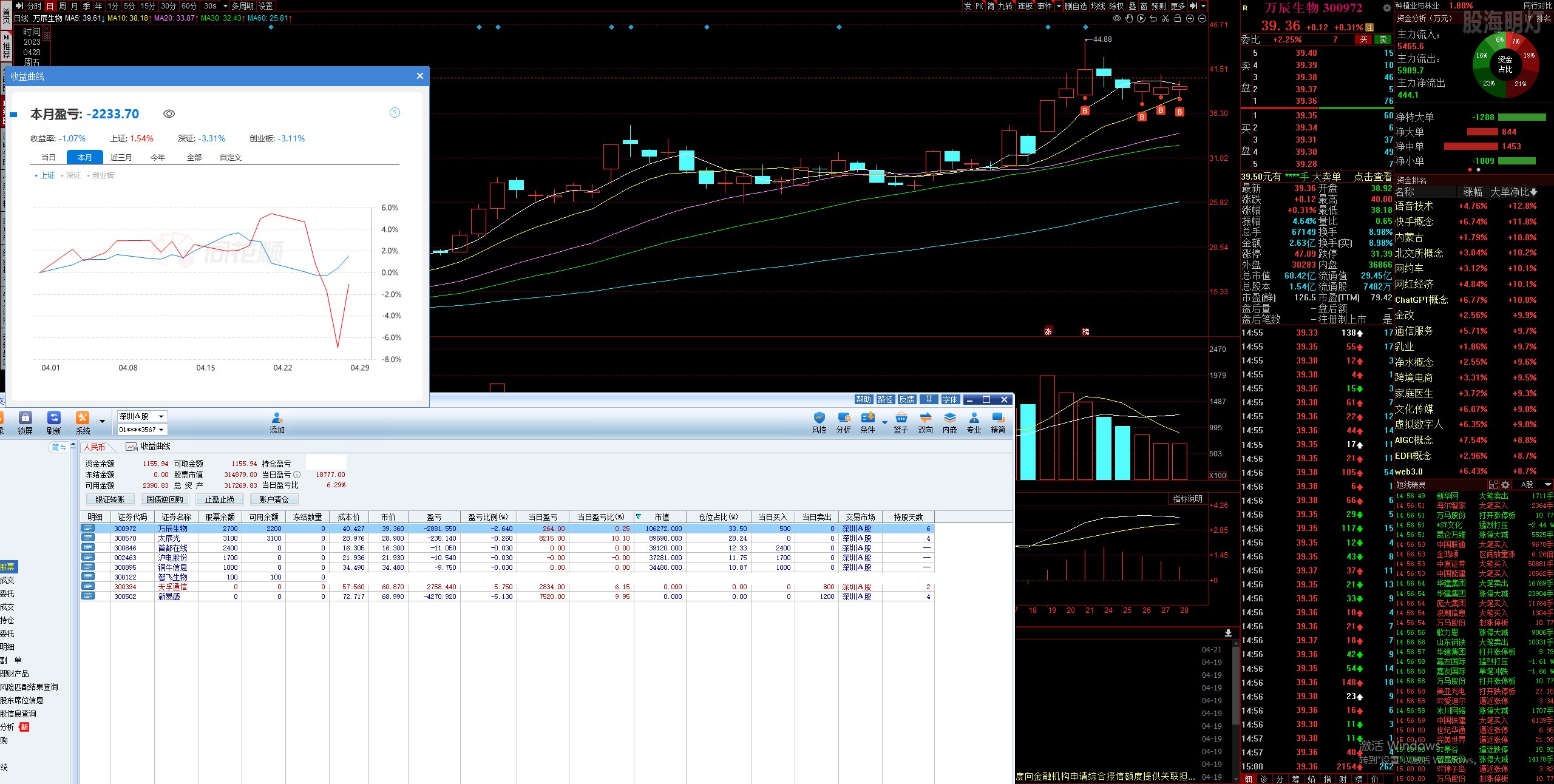
Task: Toggle 创业板 index line in profit chart
Action: point(101,175)
